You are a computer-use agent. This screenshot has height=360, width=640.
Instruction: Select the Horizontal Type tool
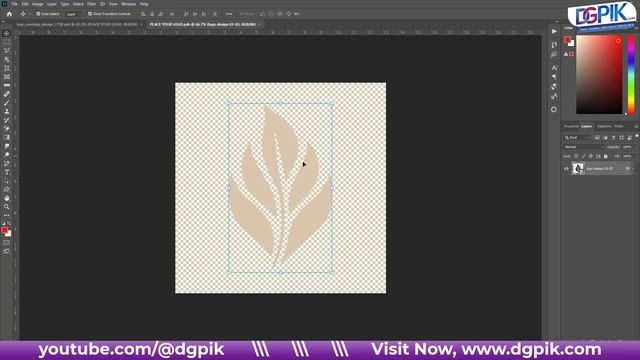(7, 172)
